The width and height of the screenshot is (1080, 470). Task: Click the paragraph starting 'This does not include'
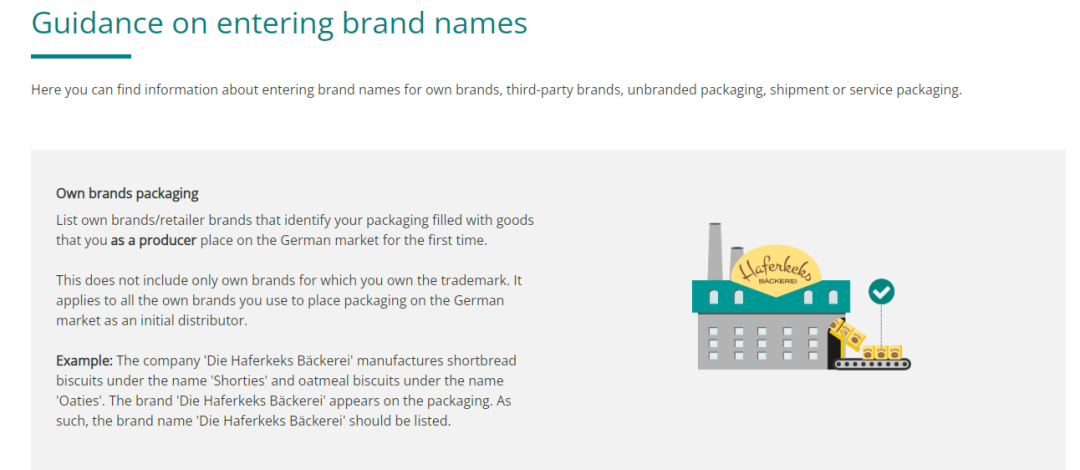coord(289,299)
